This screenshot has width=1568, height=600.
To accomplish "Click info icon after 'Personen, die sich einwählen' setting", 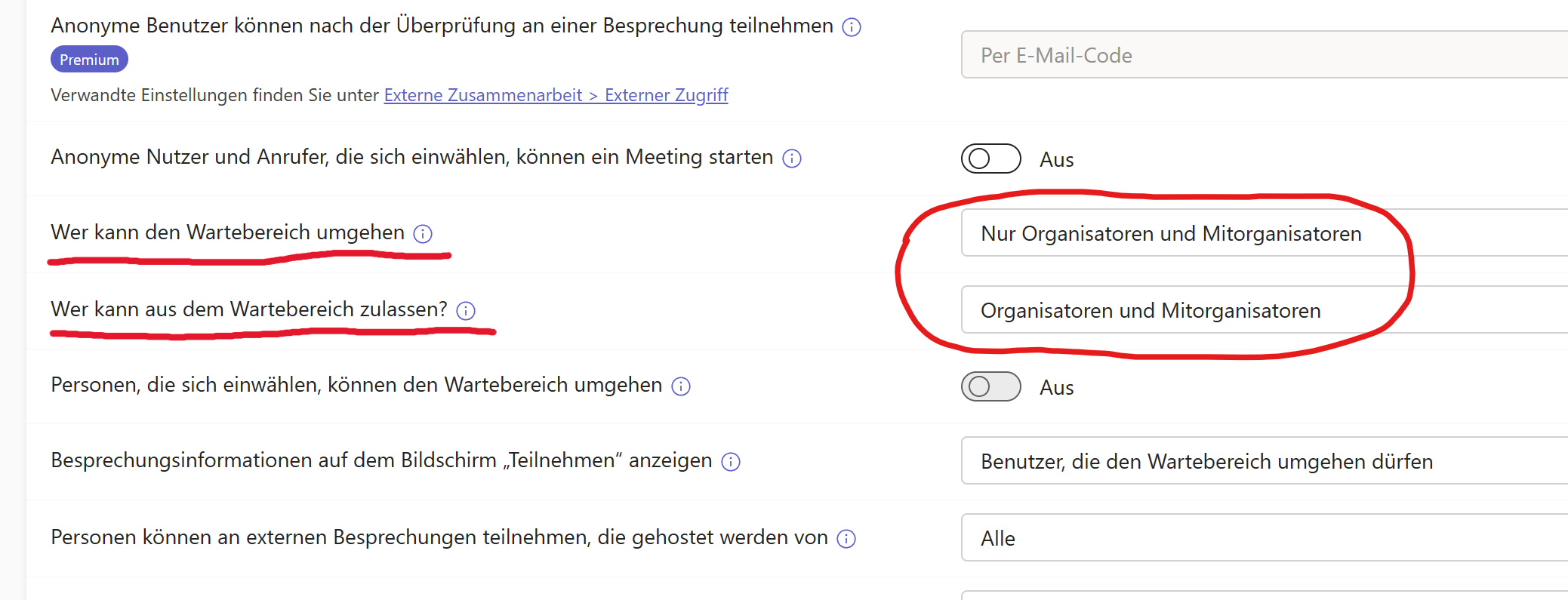I will (x=681, y=386).
